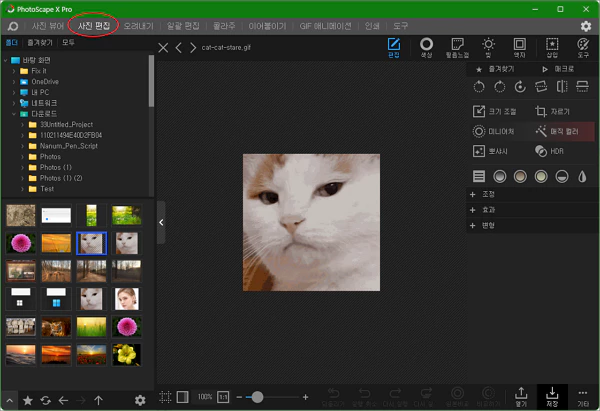
Task: Go to the next image arrow
Action: (193, 48)
